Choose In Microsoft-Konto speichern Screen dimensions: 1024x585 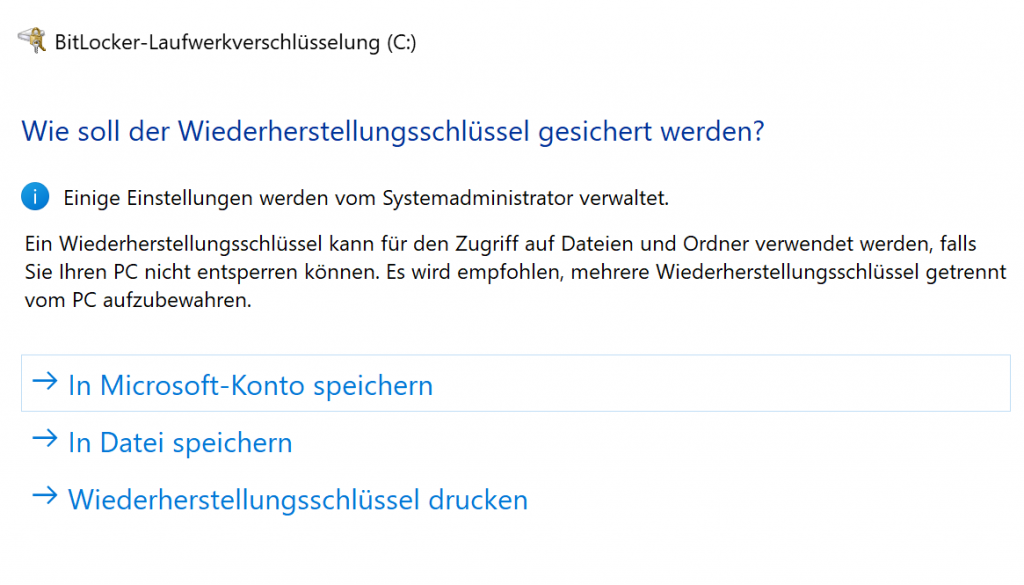click(250, 385)
